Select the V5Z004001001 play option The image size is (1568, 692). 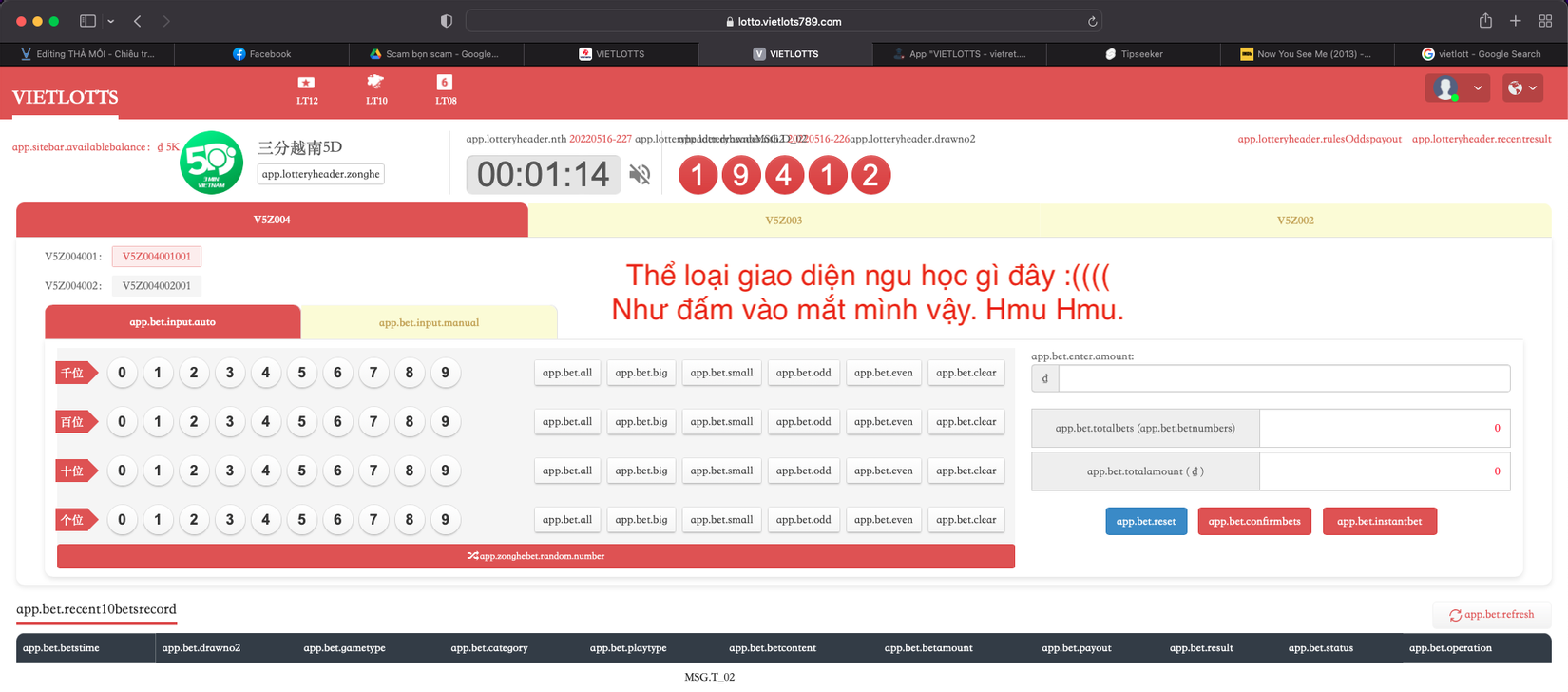point(157,256)
